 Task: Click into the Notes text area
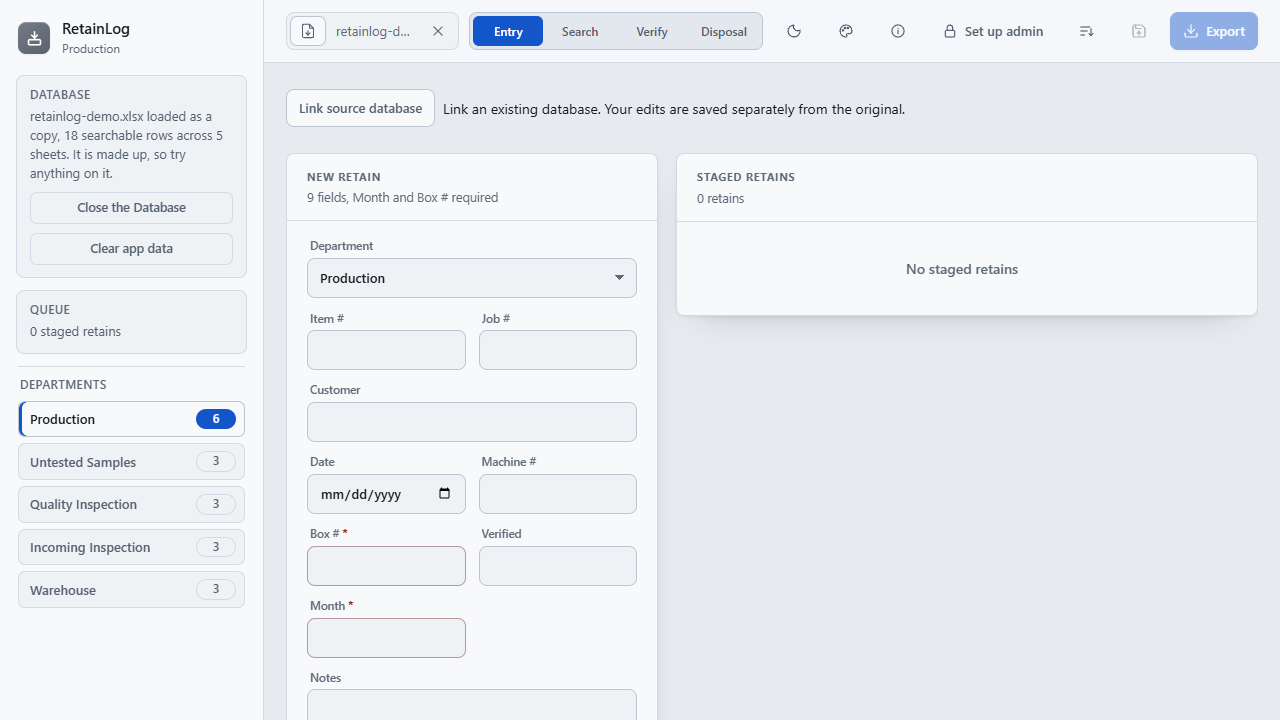pos(472,705)
